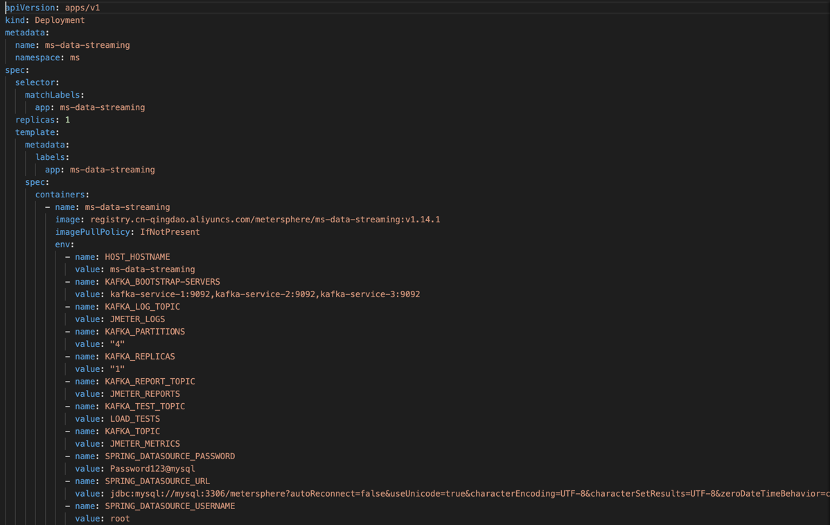Click the Deployment kind value
The image size is (830, 526).
(x=60, y=20)
